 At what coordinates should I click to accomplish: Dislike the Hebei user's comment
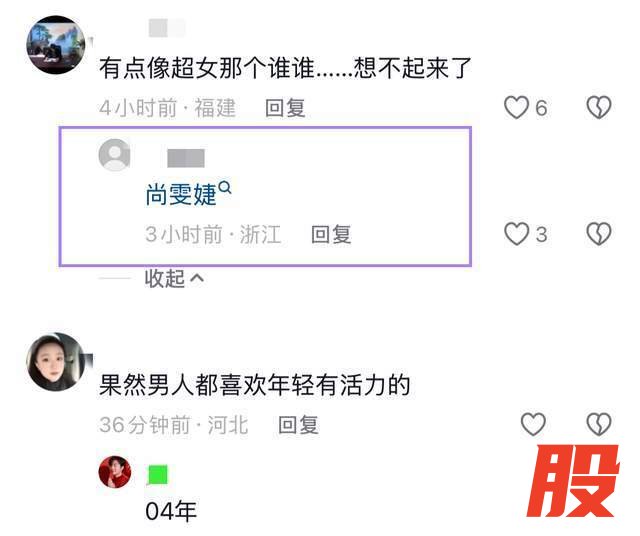599,424
